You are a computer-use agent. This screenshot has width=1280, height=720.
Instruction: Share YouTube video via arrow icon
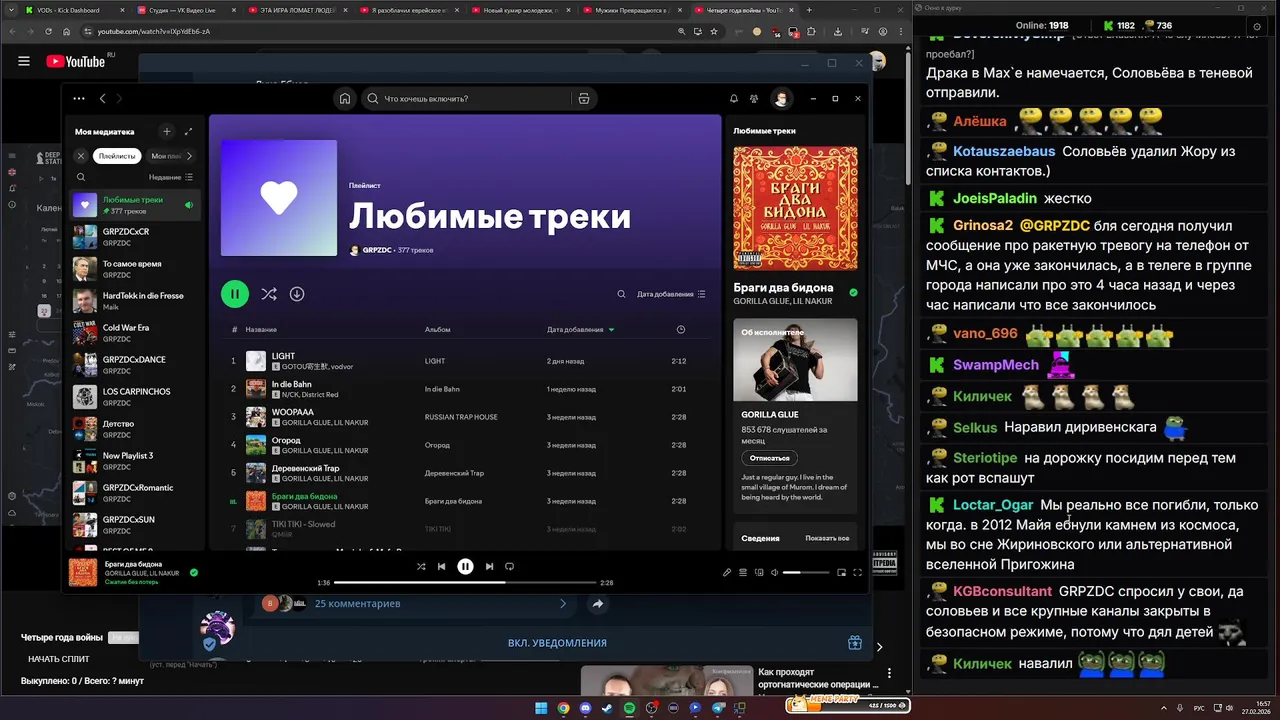[597, 604]
